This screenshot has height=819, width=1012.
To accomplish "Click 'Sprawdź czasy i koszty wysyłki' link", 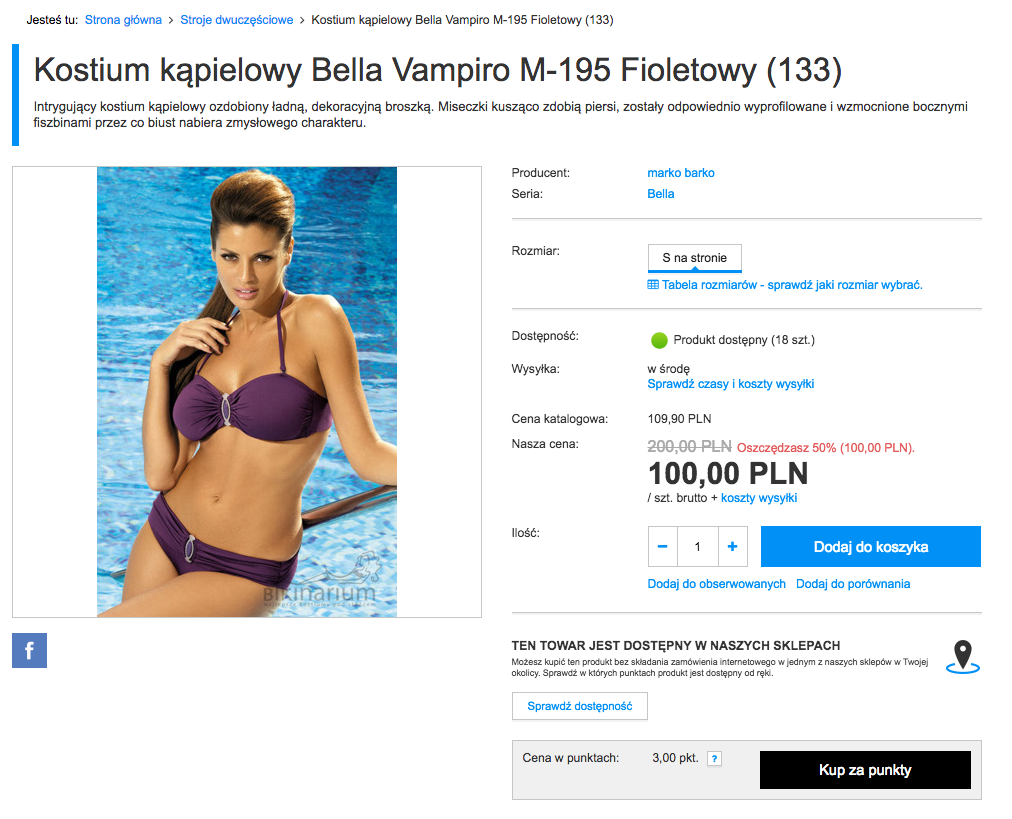I will coord(731,384).
